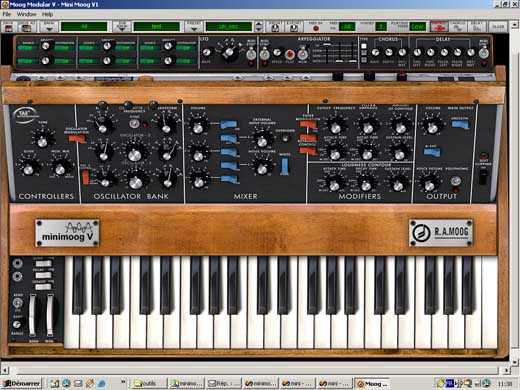Open the sub bank dropdown arrow
Image resolution: width=520 pixels, height=390 pixels.
pos(122,27)
